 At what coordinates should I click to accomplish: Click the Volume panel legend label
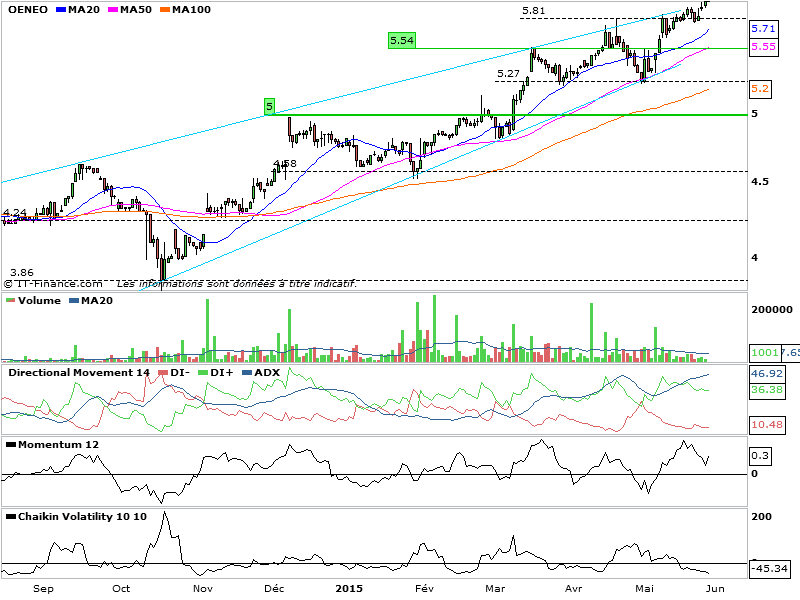pyautogui.click(x=39, y=301)
